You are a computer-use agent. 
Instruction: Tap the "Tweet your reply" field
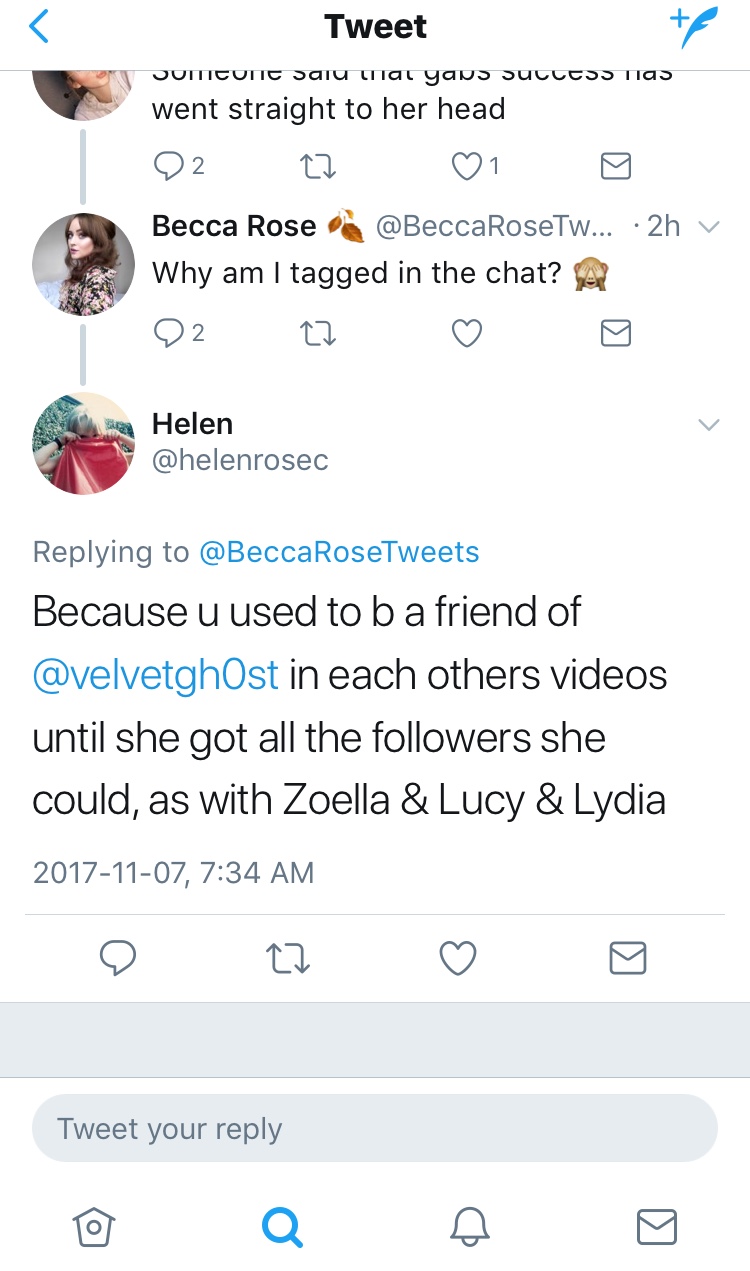click(x=375, y=1129)
